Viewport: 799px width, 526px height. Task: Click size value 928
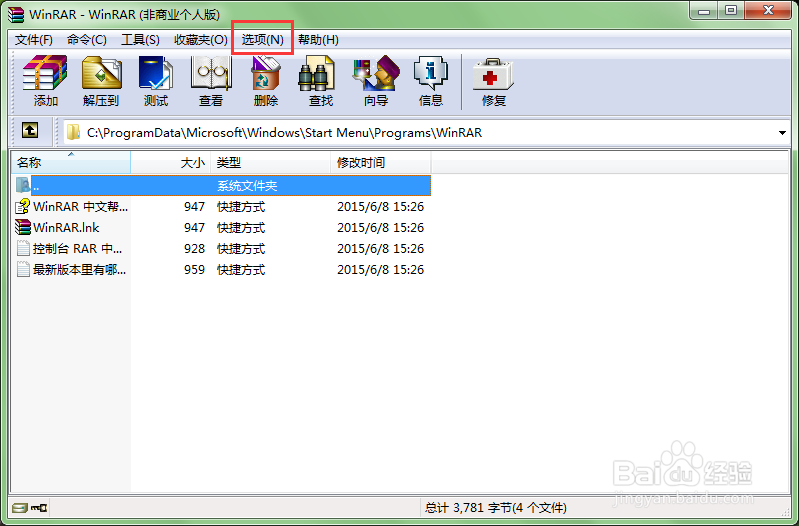[195, 248]
